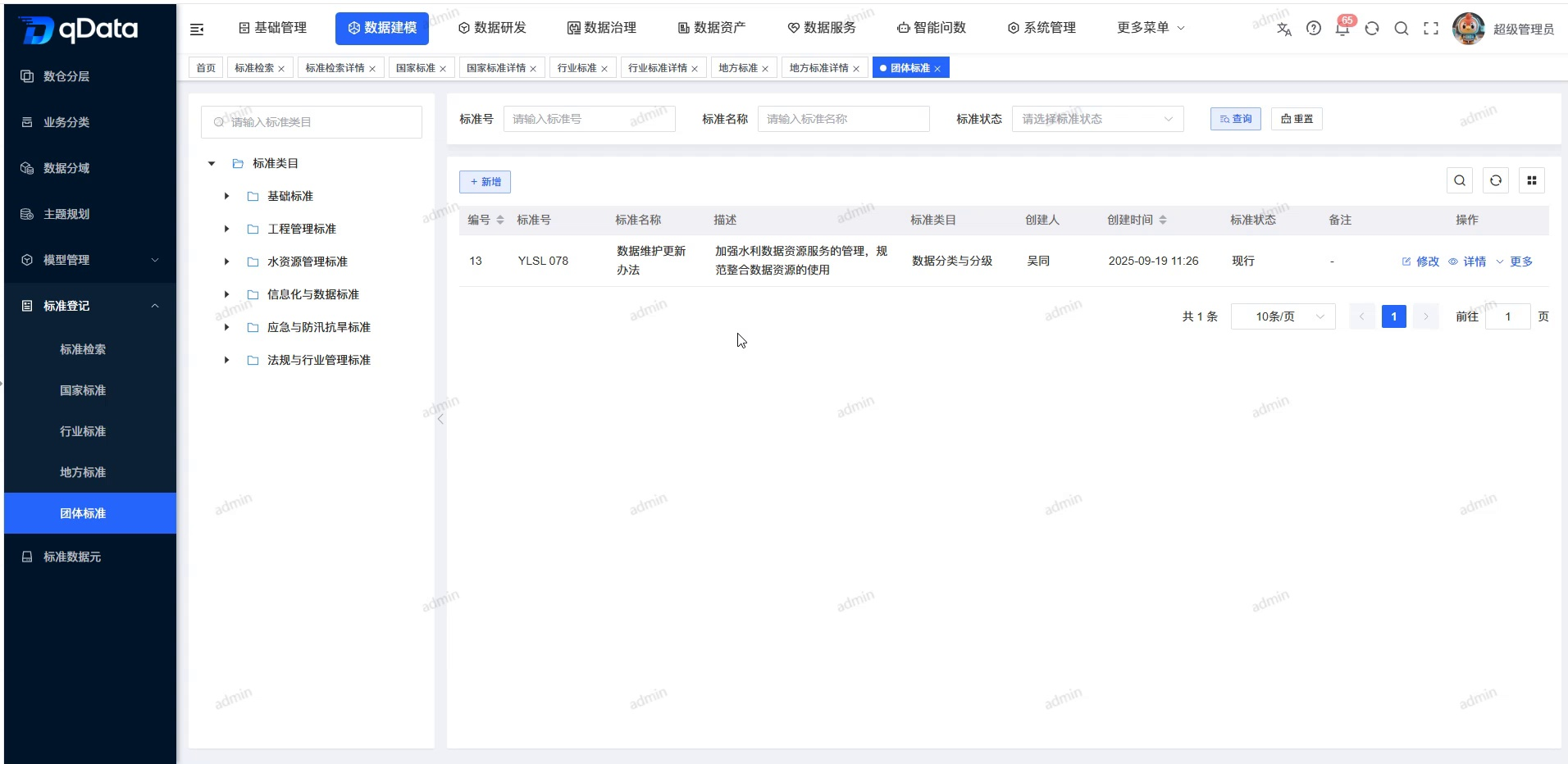The width and height of the screenshot is (1568, 764).
Task: Select page 1 in the pagination
Action: (x=1394, y=316)
